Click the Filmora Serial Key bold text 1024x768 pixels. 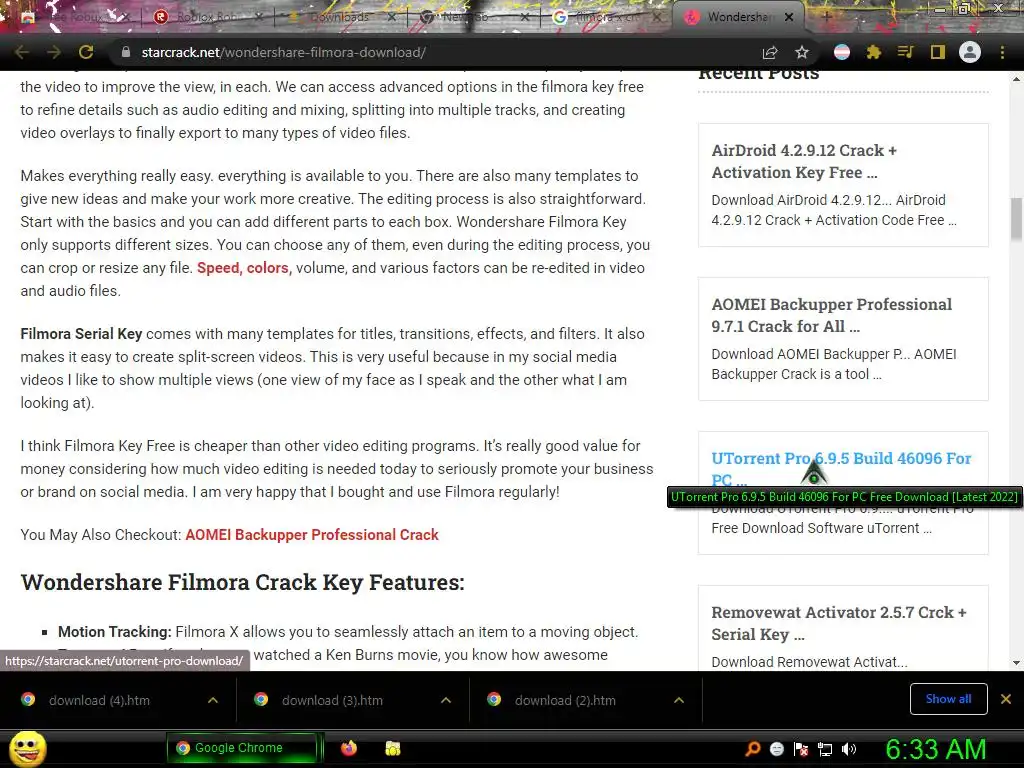pos(81,334)
